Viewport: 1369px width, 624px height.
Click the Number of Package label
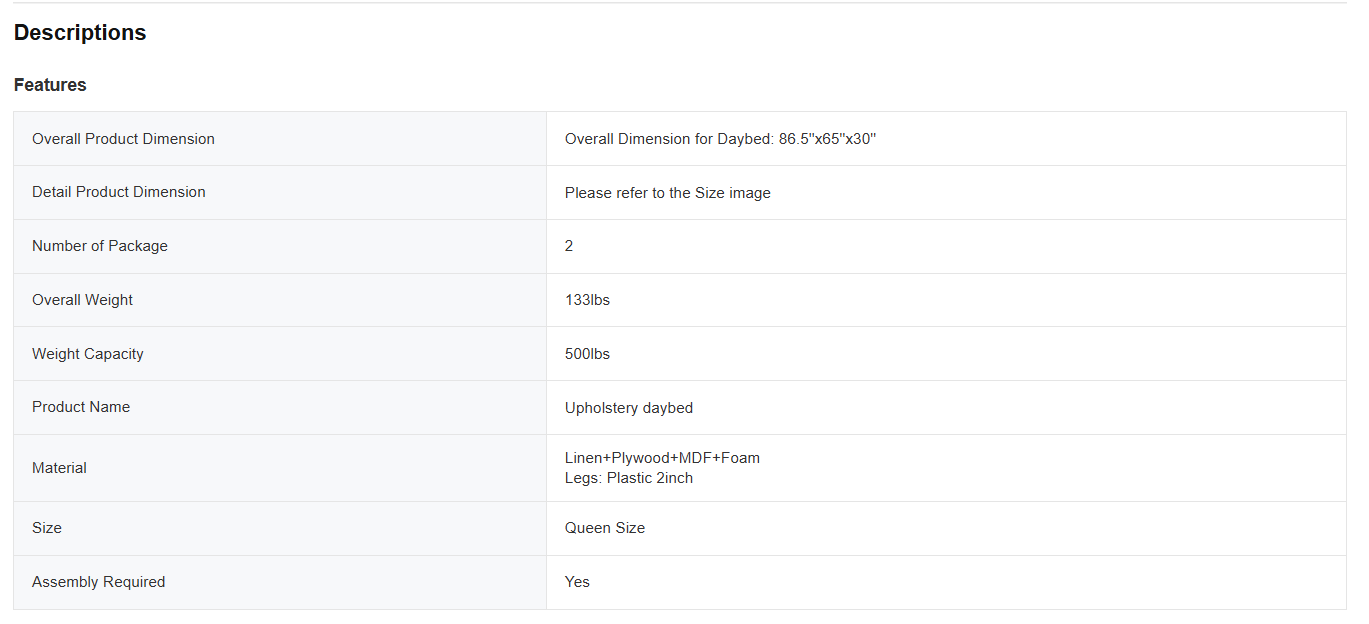100,246
